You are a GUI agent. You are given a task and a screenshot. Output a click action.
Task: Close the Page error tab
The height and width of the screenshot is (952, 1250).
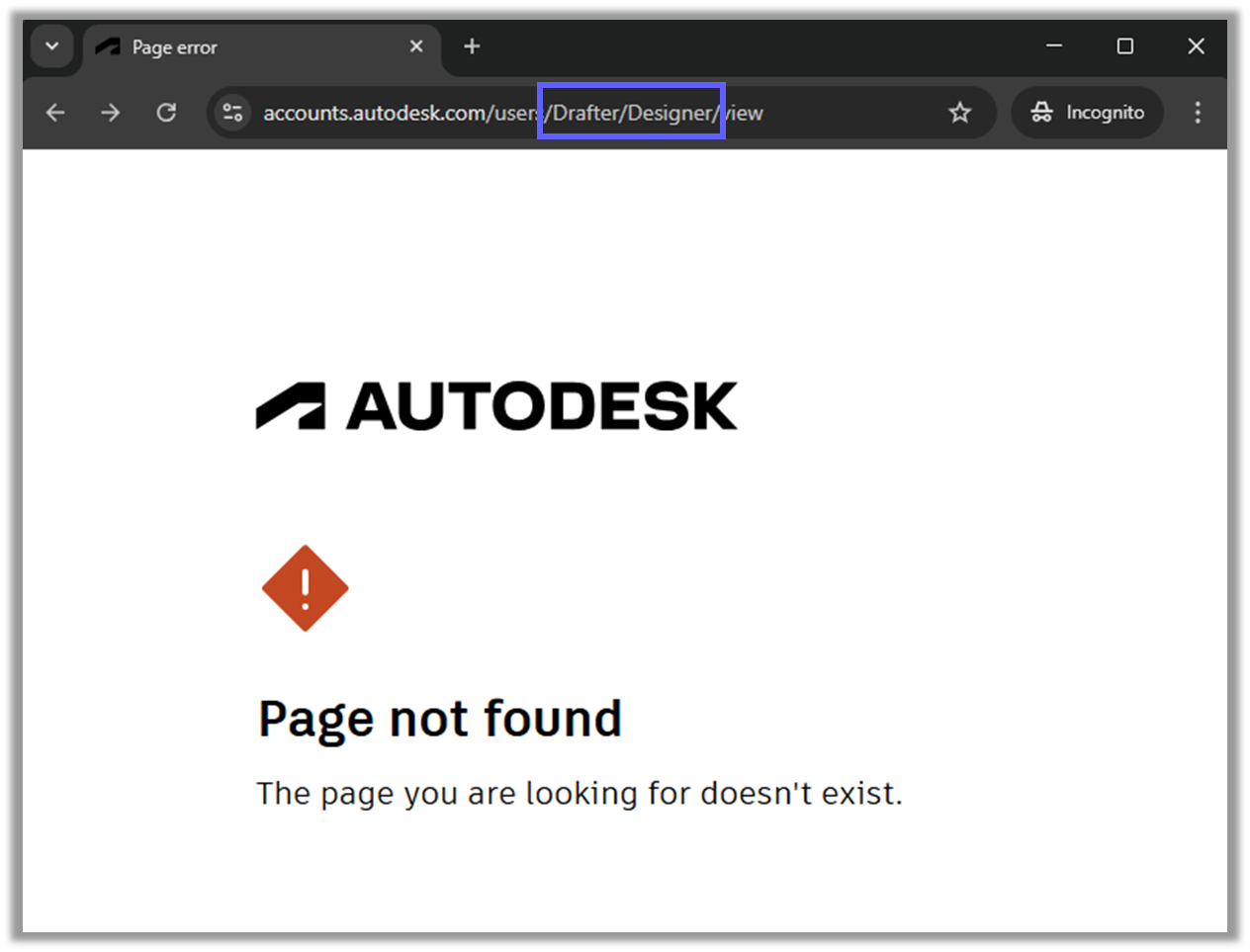[416, 45]
